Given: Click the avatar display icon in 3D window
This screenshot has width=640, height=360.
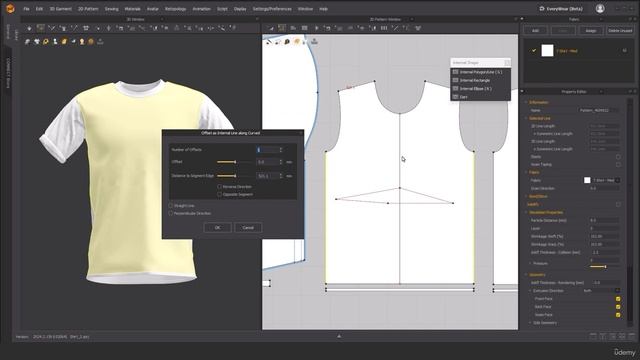Looking at the screenshot, I should tap(55, 42).
